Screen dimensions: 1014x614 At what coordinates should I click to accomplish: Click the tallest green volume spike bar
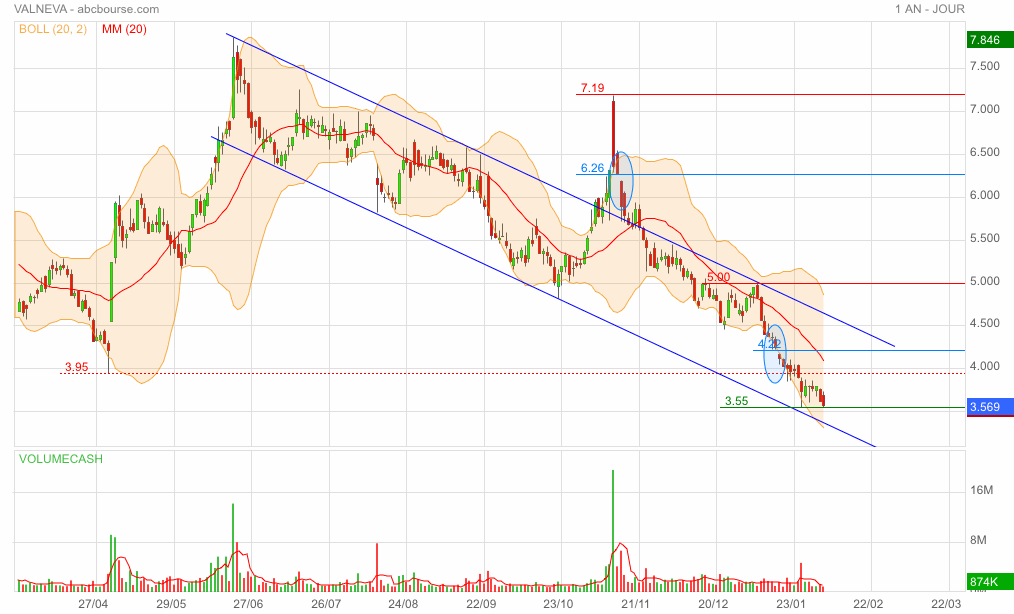[x=612, y=531]
